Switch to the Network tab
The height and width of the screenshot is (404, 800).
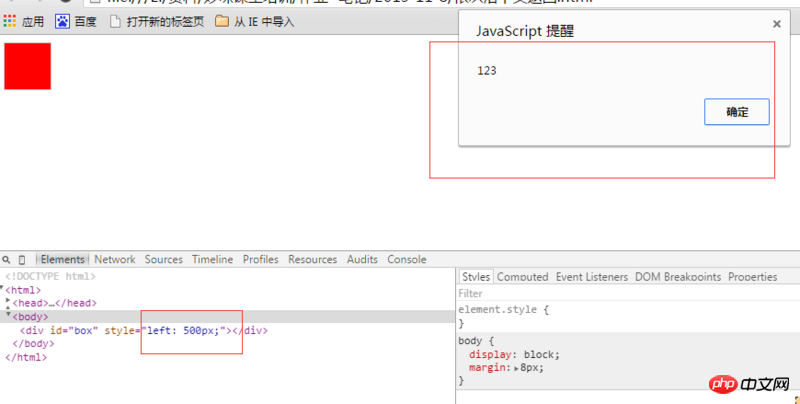pos(115,260)
